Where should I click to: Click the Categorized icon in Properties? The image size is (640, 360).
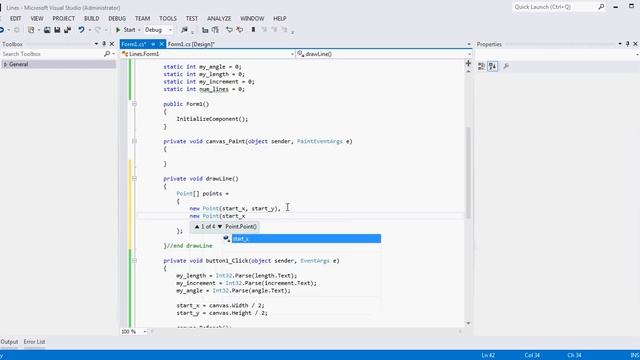click(481, 66)
